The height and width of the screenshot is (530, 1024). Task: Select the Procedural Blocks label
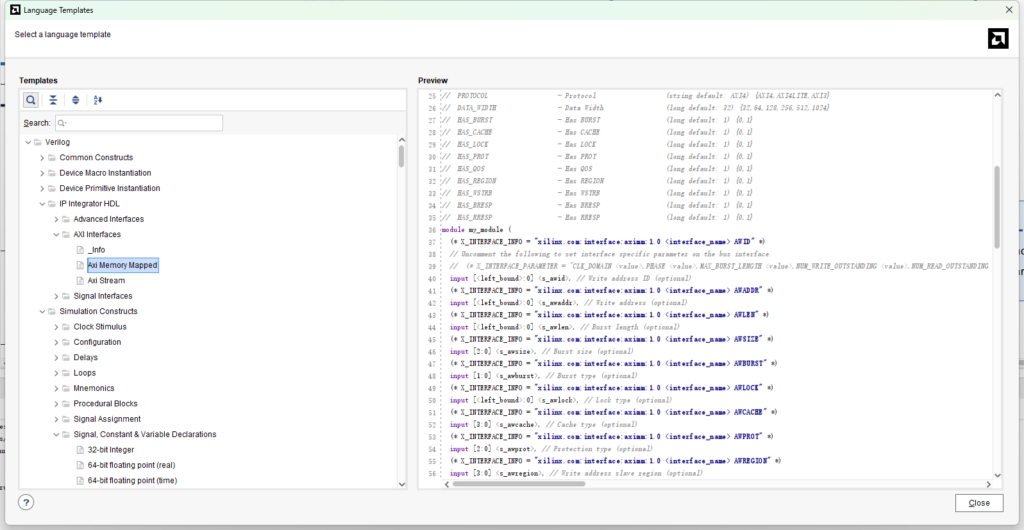click(105, 403)
